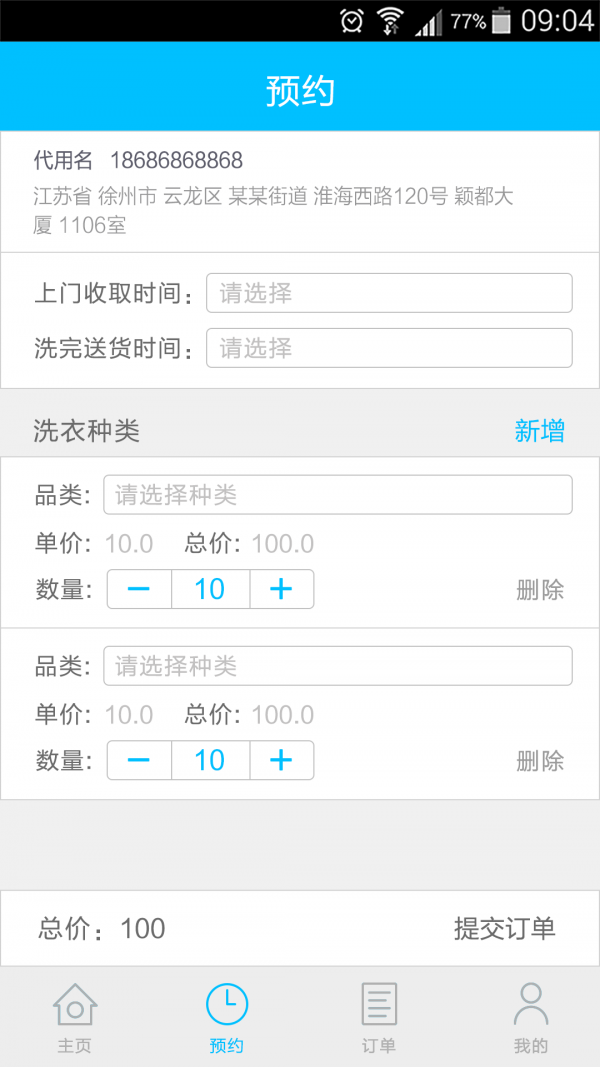Open the 洗完送货时间 time picker
Viewport: 600px width, 1067px height.
tap(389, 348)
